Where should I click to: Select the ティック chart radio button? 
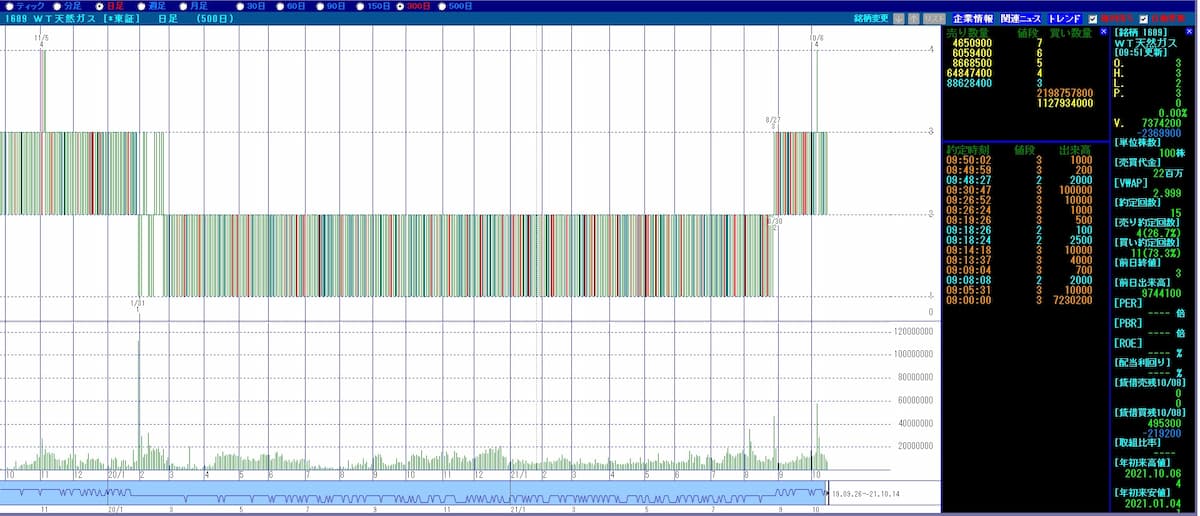coord(8,6)
